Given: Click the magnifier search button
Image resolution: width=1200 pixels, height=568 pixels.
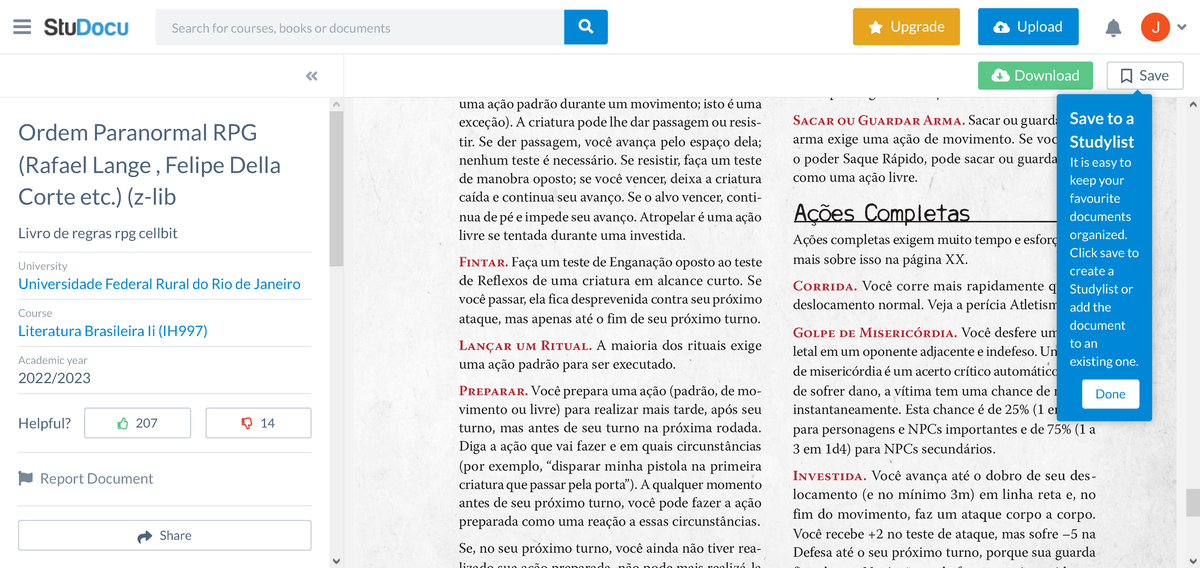Looking at the screenshot, I should pos(586,27).
